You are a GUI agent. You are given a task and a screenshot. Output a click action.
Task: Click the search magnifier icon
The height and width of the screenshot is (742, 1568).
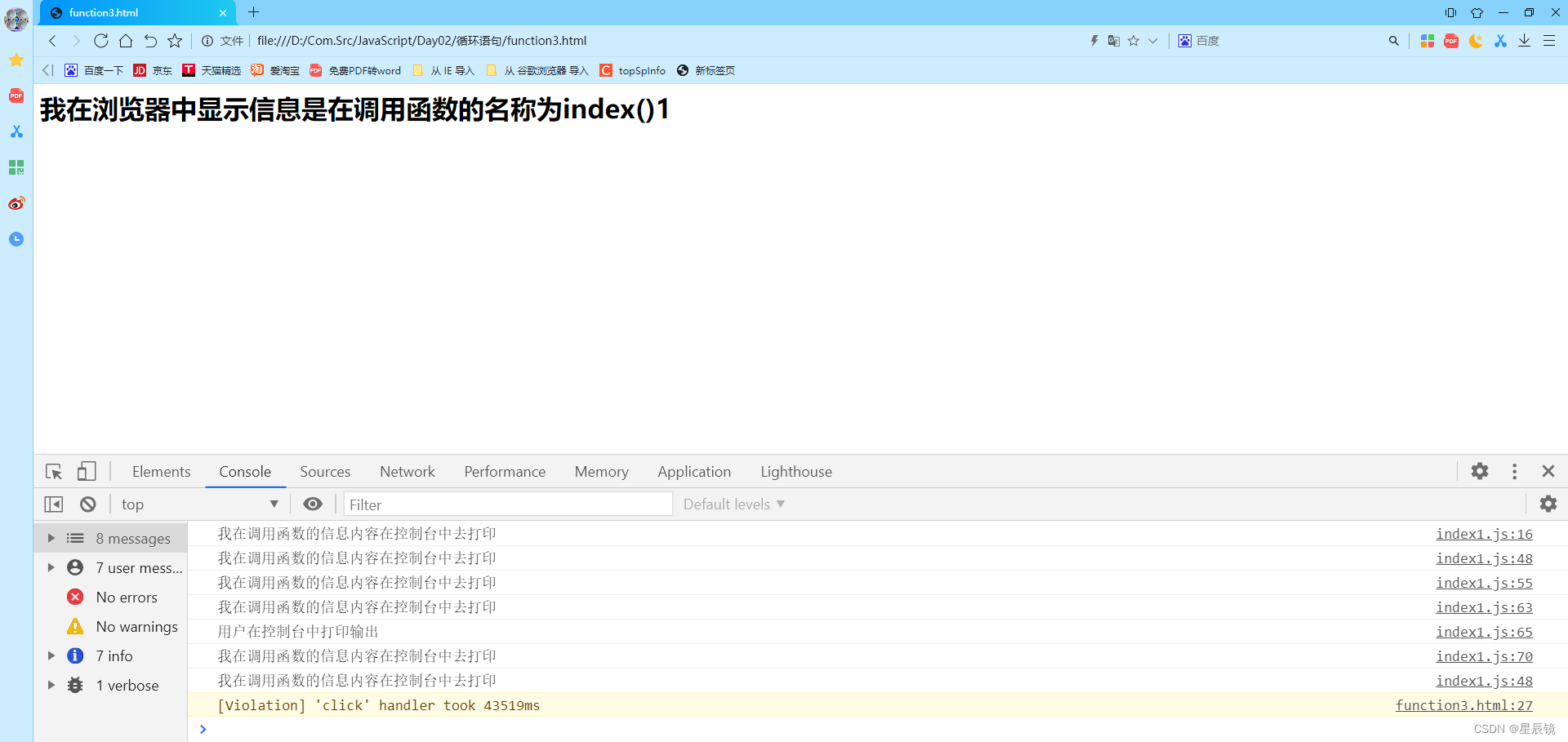[x=1394, y=41]
